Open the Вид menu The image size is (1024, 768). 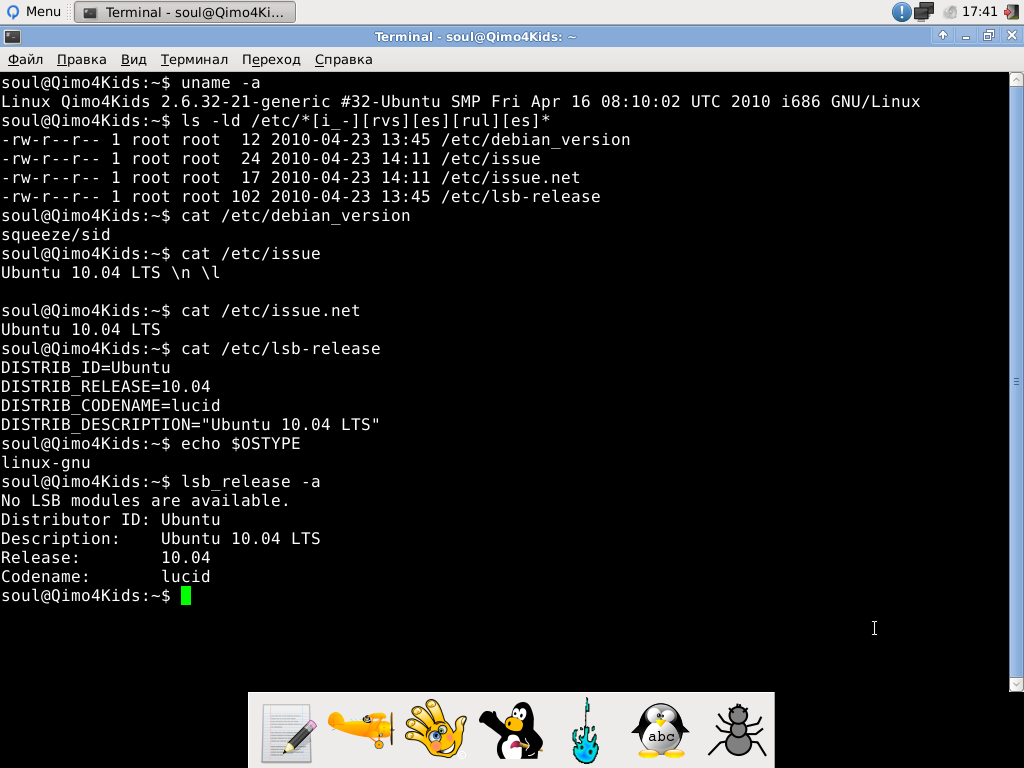[x=133, y=59]
